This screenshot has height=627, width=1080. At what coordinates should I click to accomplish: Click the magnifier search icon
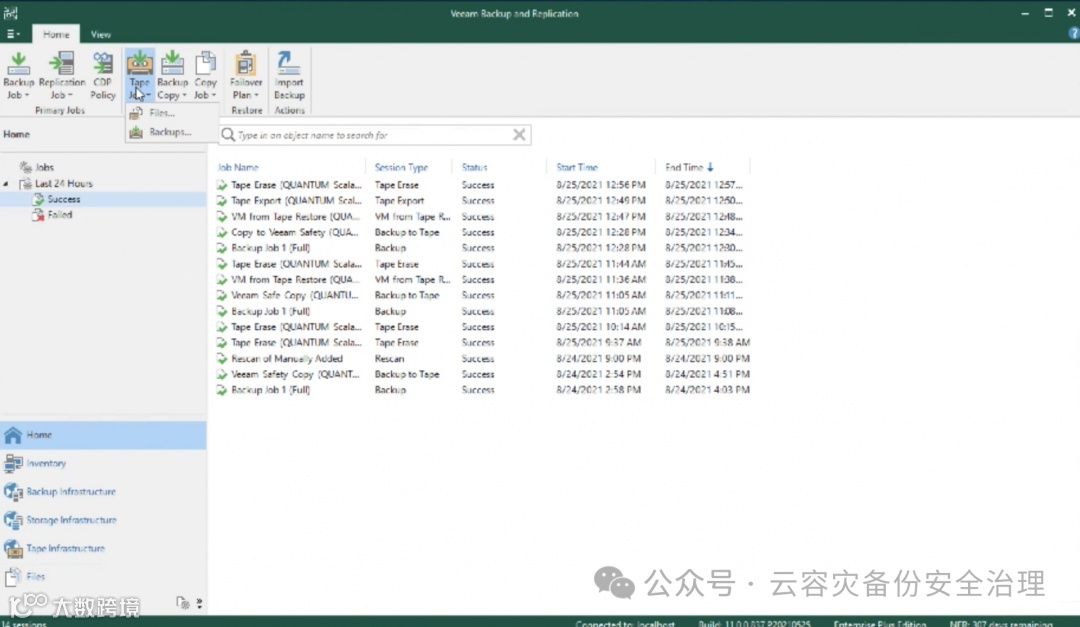click(x=228, y=135)
